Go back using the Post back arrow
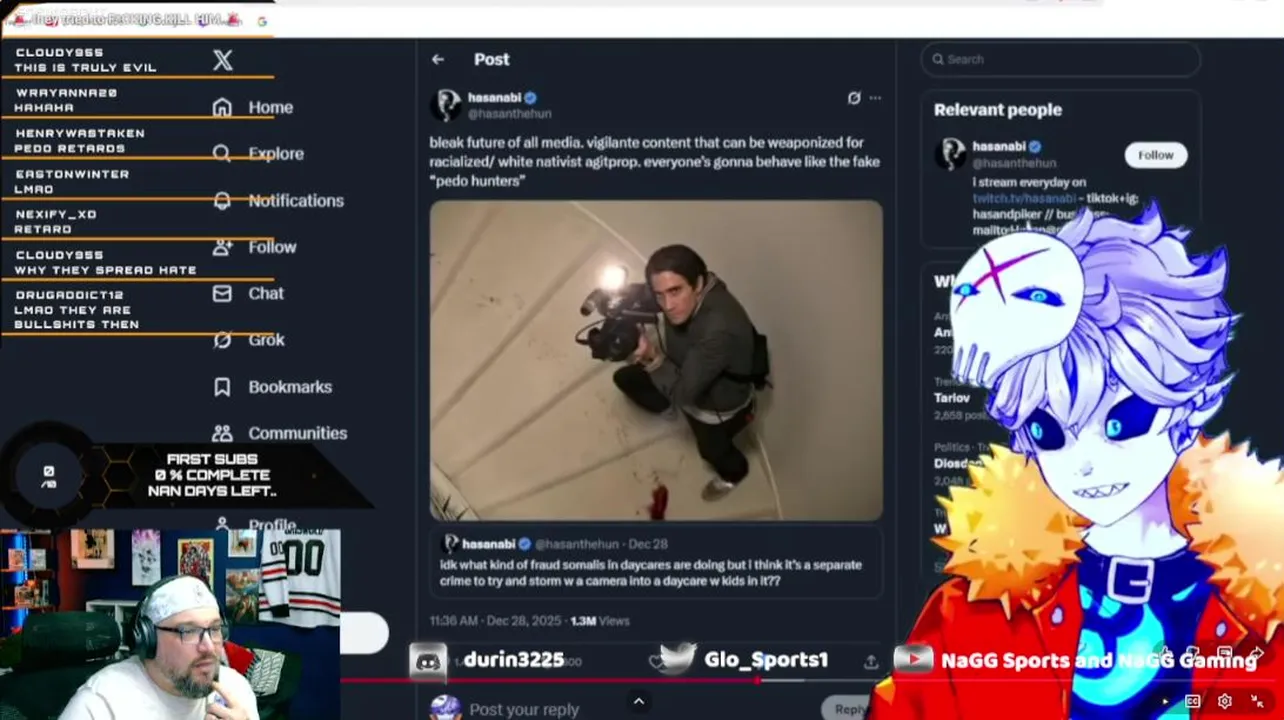The height and width of the screenshot is (720, 1284). pos(438,59)
